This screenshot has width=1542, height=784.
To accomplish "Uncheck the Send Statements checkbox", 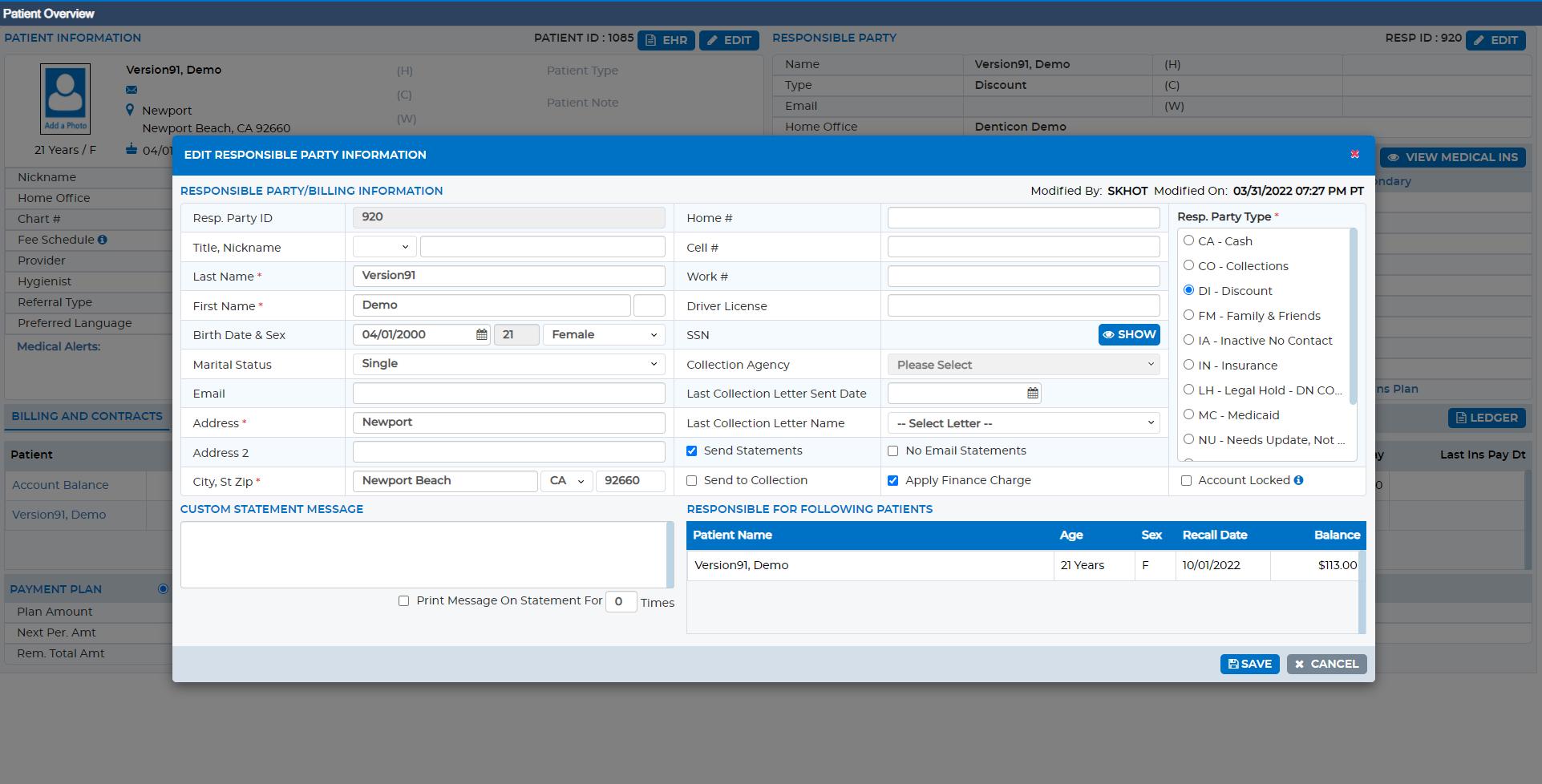I will click(x=691, y=451).
